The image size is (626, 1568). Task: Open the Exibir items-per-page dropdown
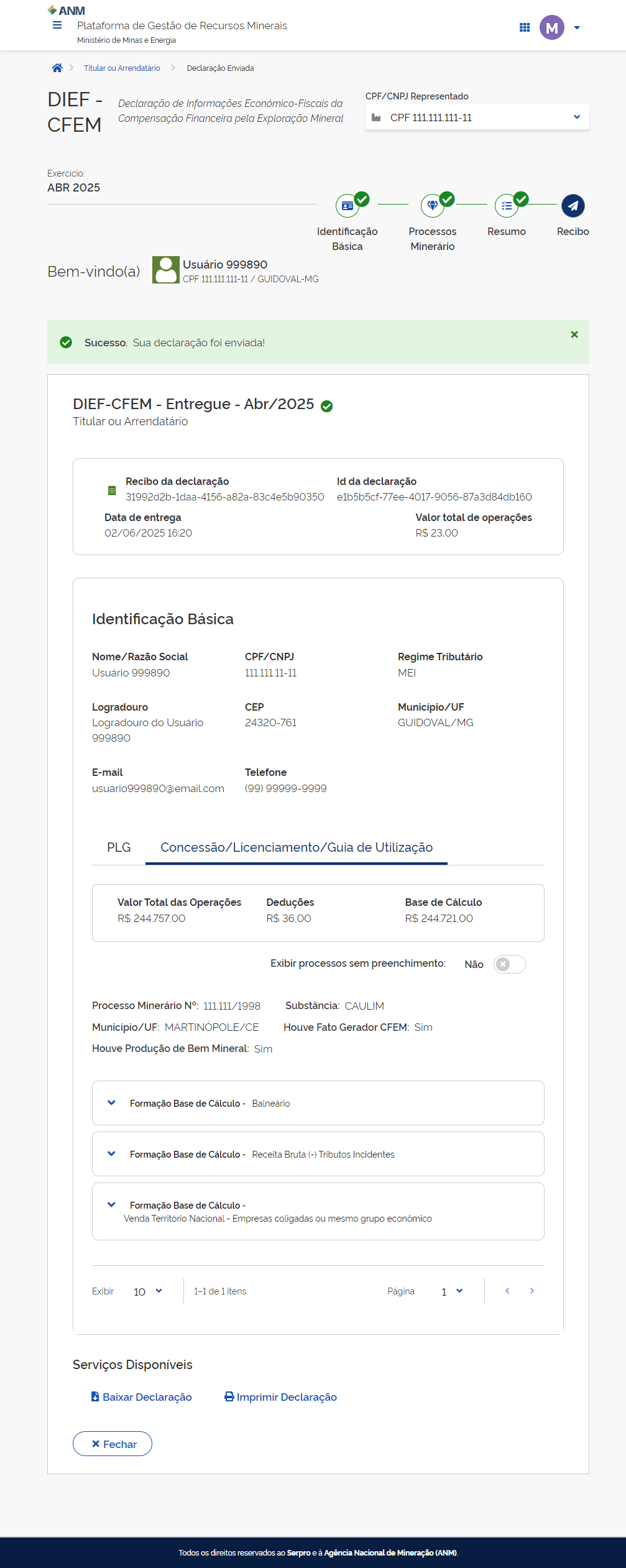[148, 1291]
